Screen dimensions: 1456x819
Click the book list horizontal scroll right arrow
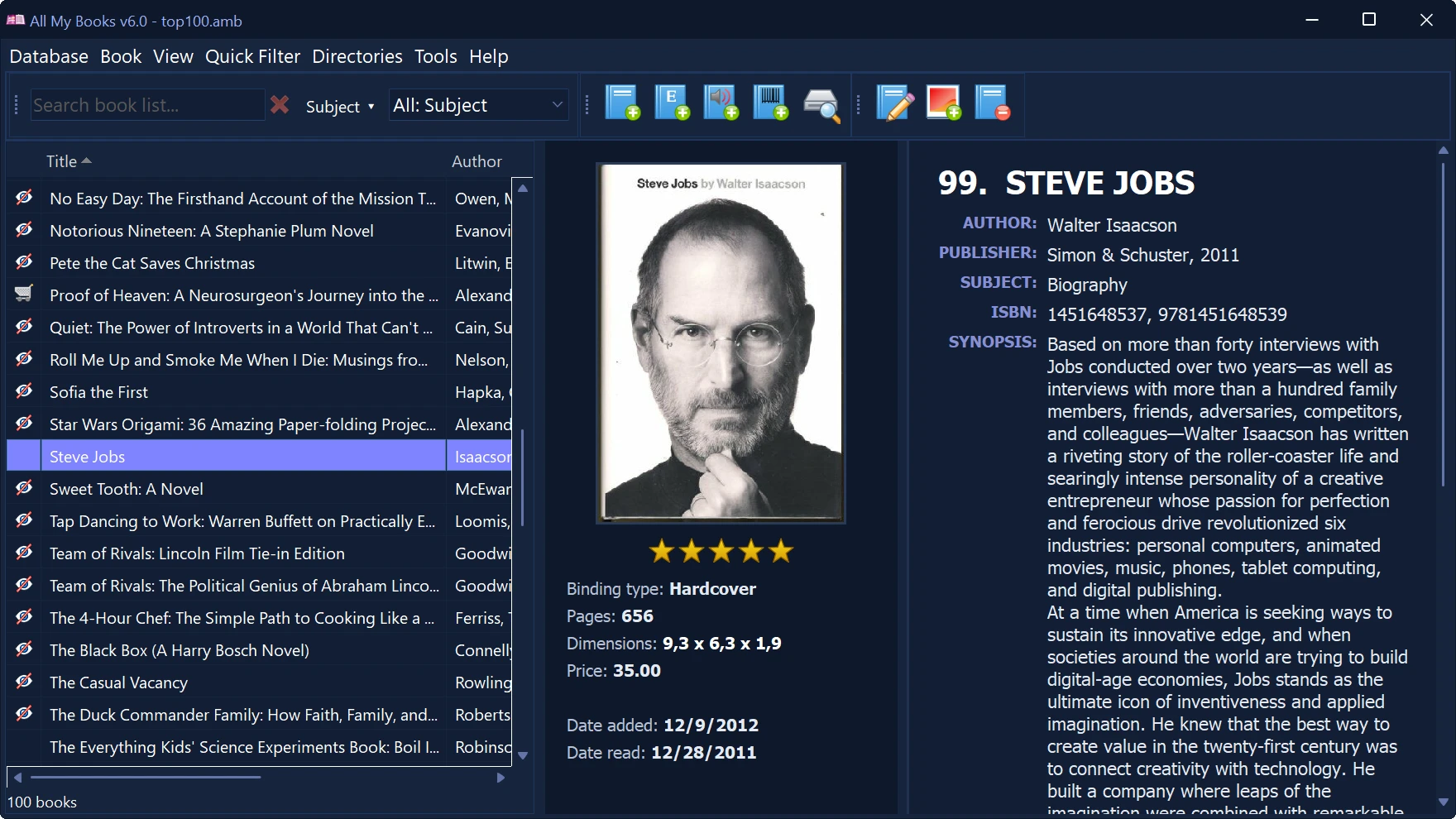pos(500,778)
